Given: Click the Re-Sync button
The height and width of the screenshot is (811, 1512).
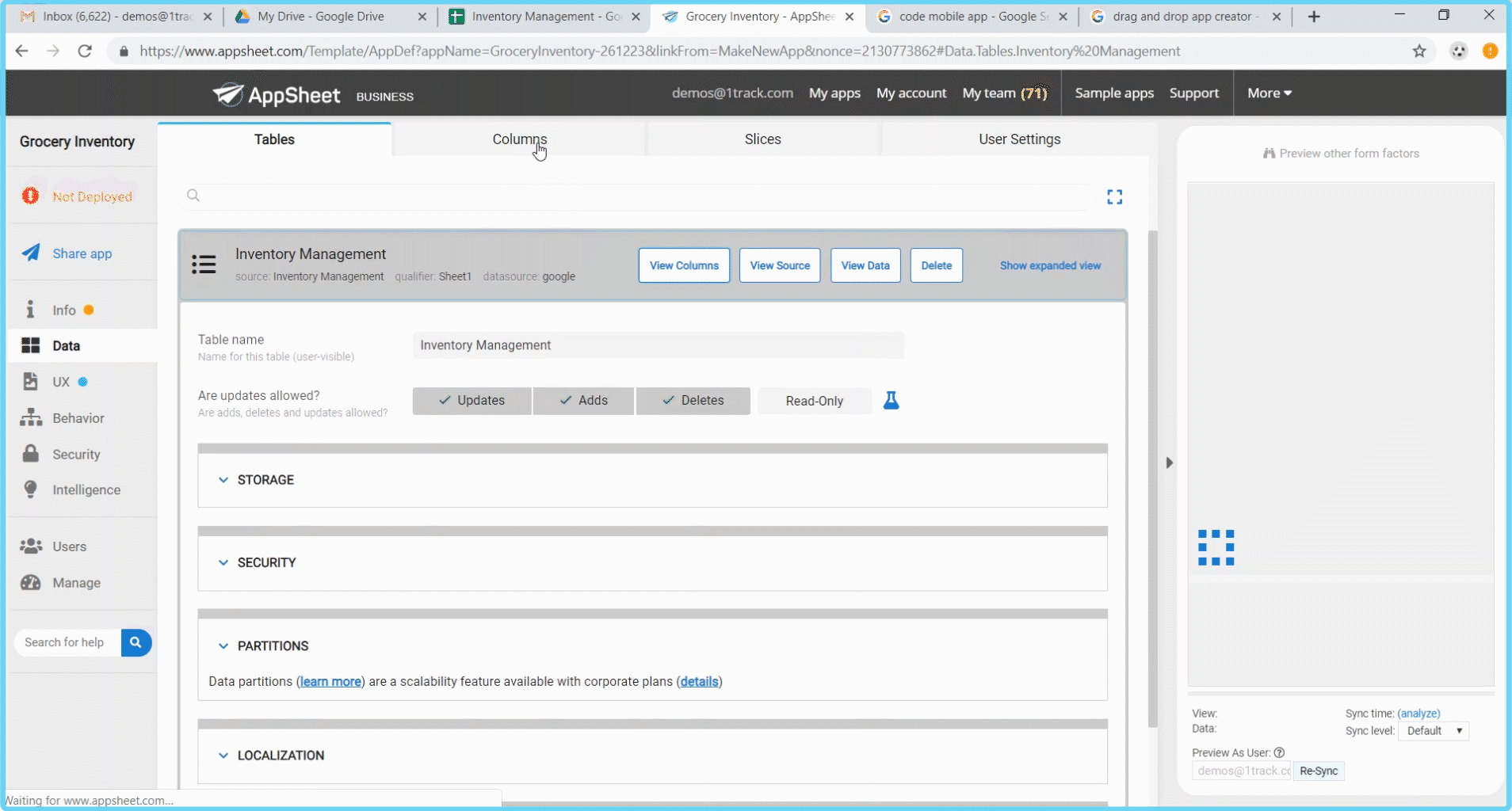Looking at the screenshot, I should tap(1319, 771).
